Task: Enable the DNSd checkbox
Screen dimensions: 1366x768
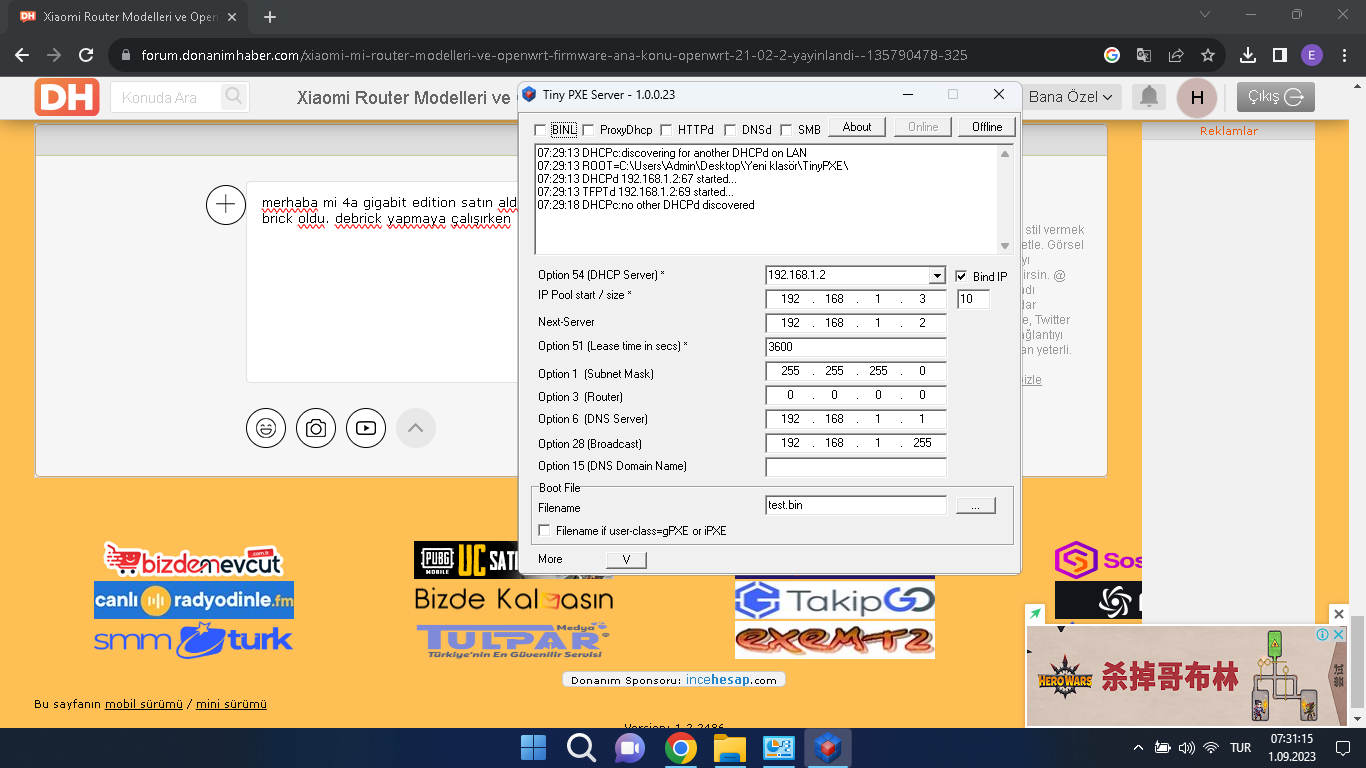Action: pos(731,130)
